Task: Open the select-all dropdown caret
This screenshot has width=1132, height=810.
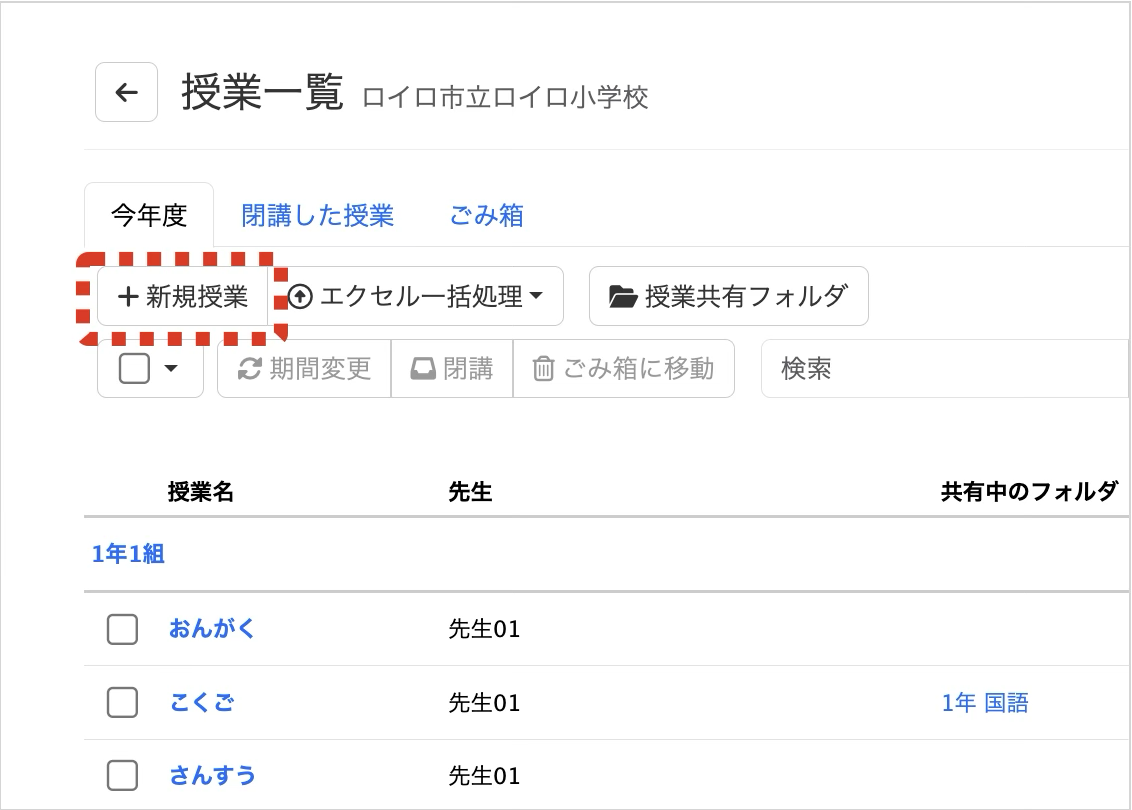Action: pos(171,369)
